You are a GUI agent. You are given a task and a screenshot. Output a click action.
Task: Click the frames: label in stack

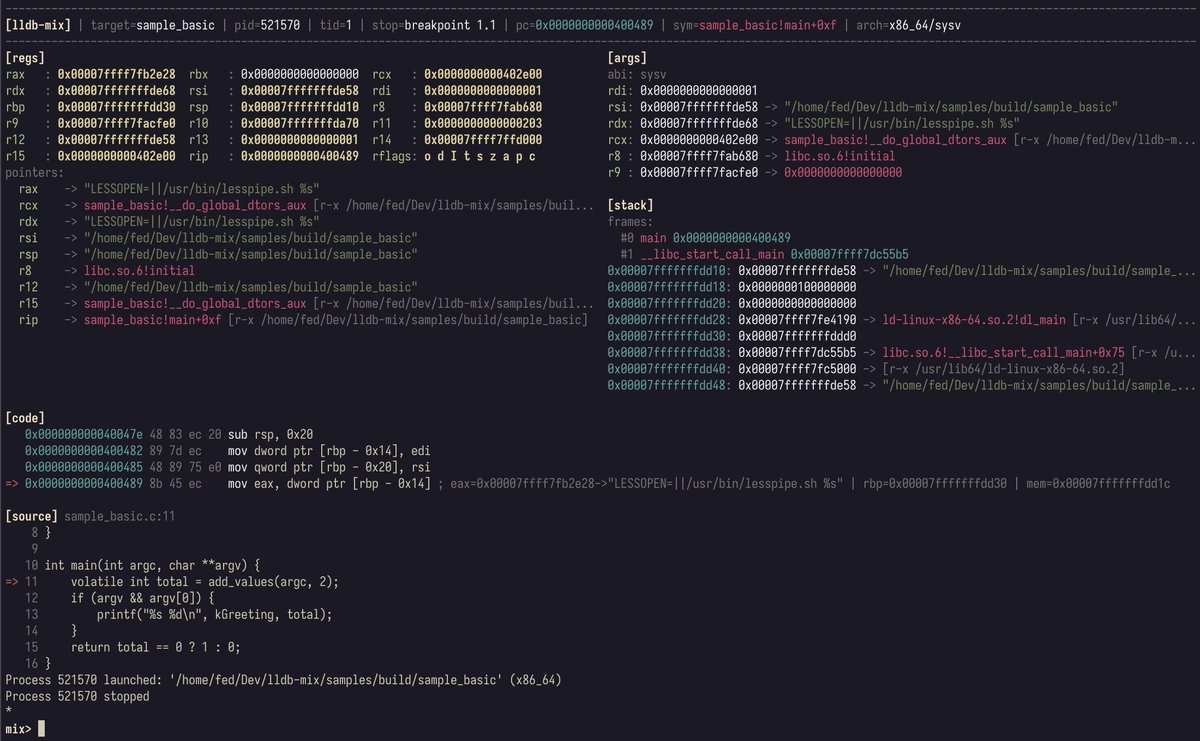[630, 222]
